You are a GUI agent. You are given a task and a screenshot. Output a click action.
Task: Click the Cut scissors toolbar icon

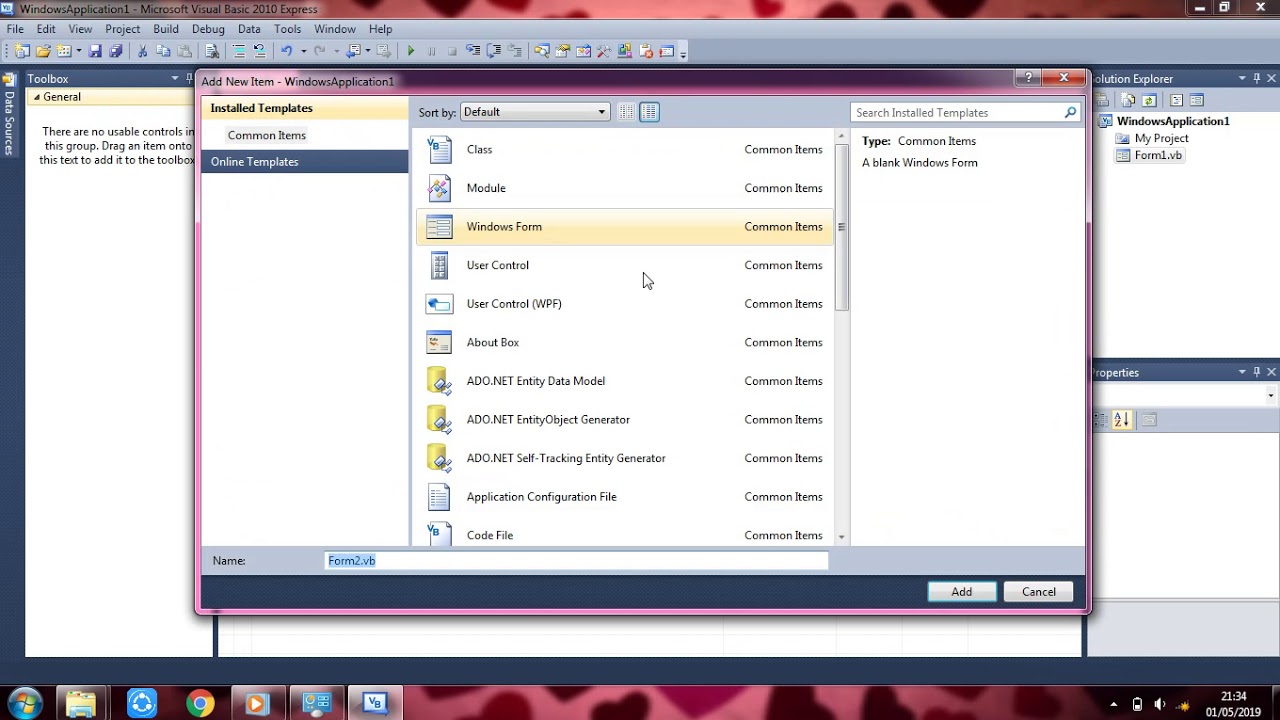pos(143,51)
